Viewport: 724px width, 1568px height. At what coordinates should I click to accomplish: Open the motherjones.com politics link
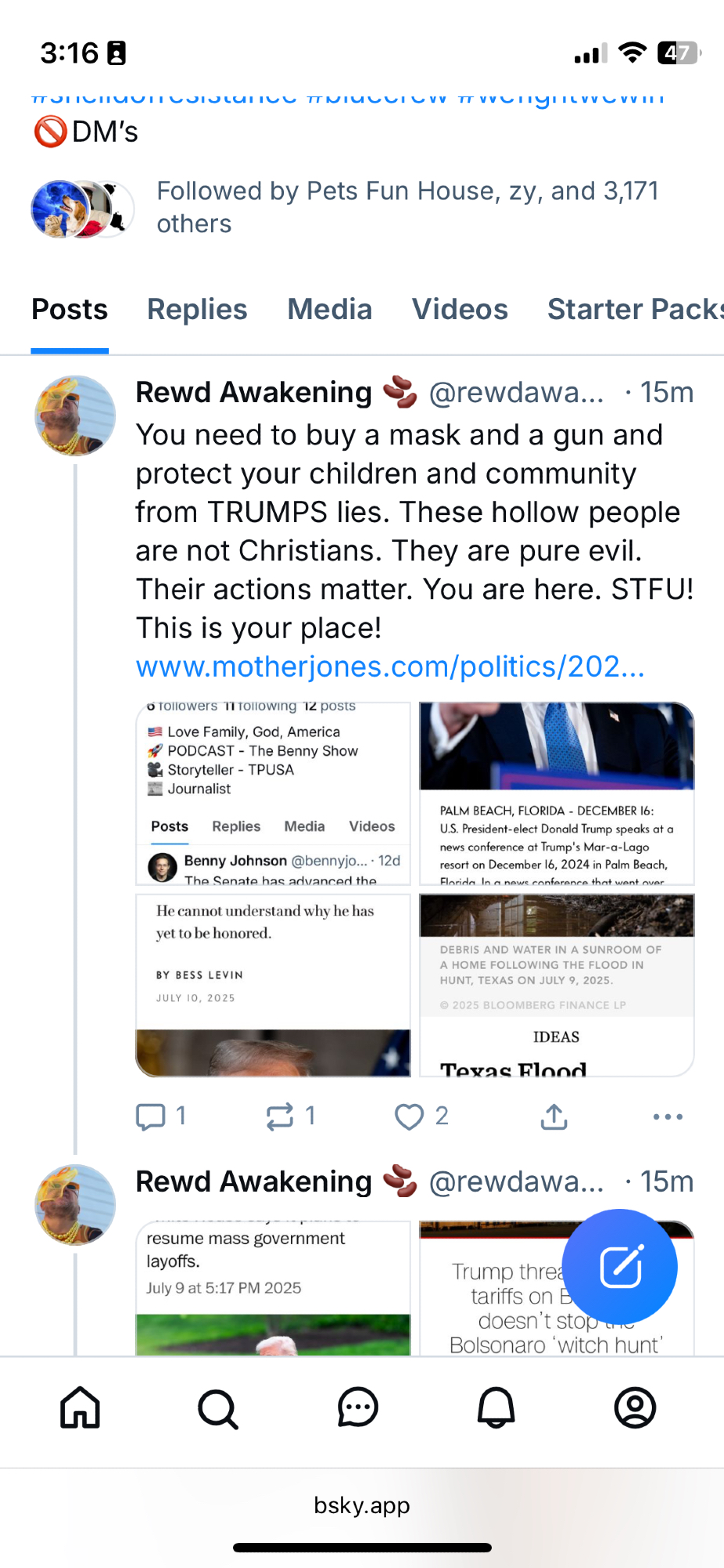point(390,666)
